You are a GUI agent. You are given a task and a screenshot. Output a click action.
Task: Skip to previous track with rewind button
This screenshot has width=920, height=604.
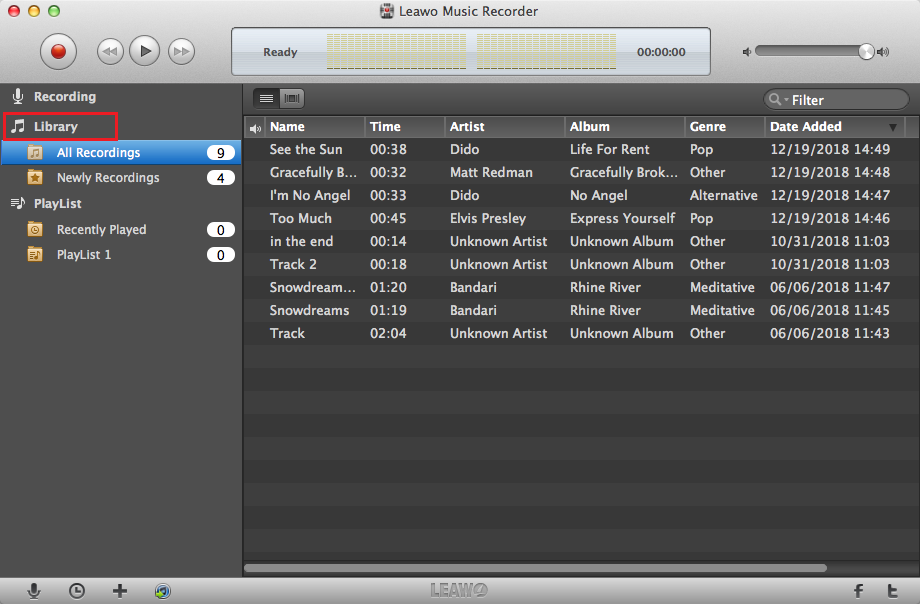coord(110,50)
